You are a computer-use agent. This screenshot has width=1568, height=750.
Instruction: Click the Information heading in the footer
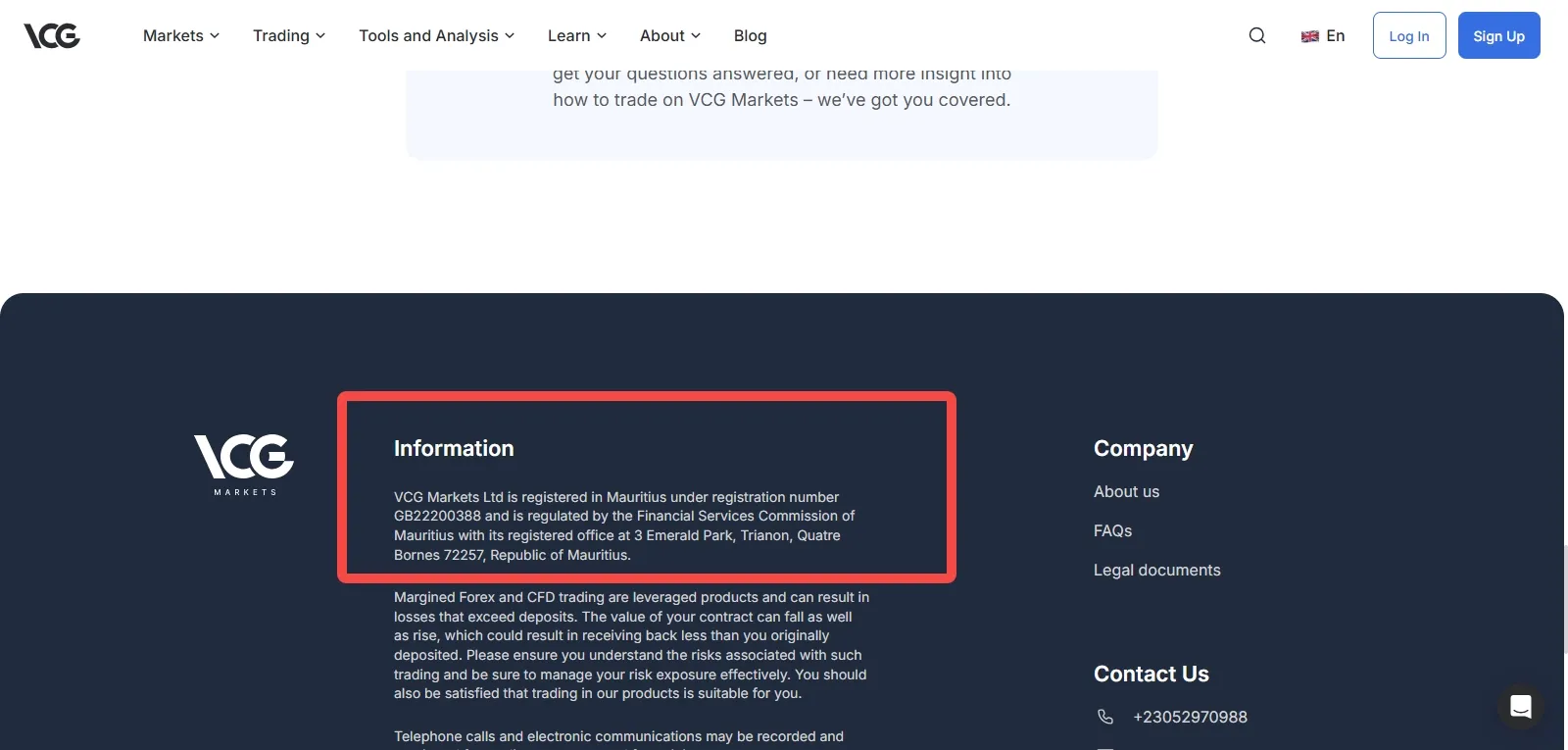coord(454,449)
